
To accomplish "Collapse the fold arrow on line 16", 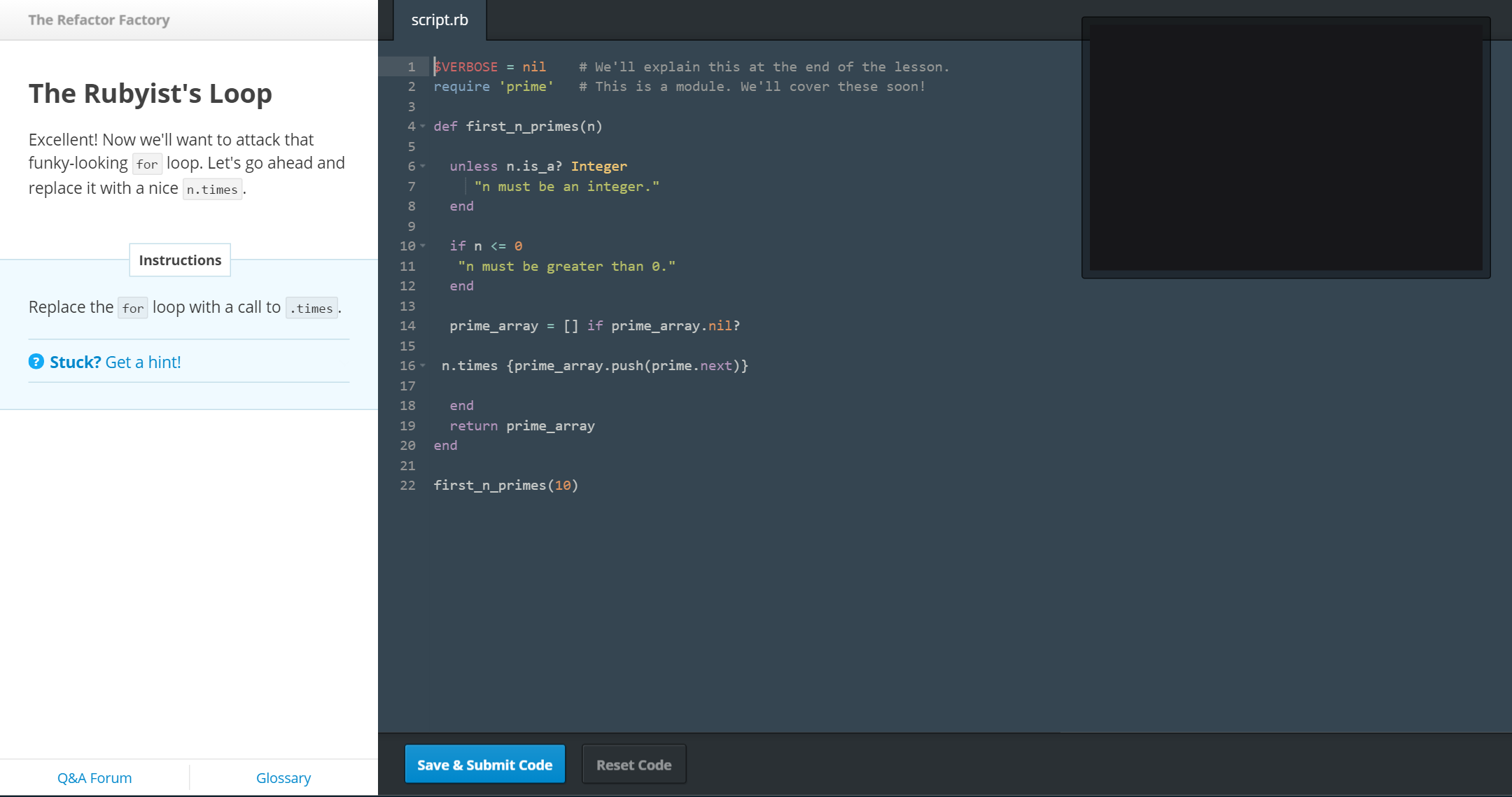I will [x=423, y=366].
